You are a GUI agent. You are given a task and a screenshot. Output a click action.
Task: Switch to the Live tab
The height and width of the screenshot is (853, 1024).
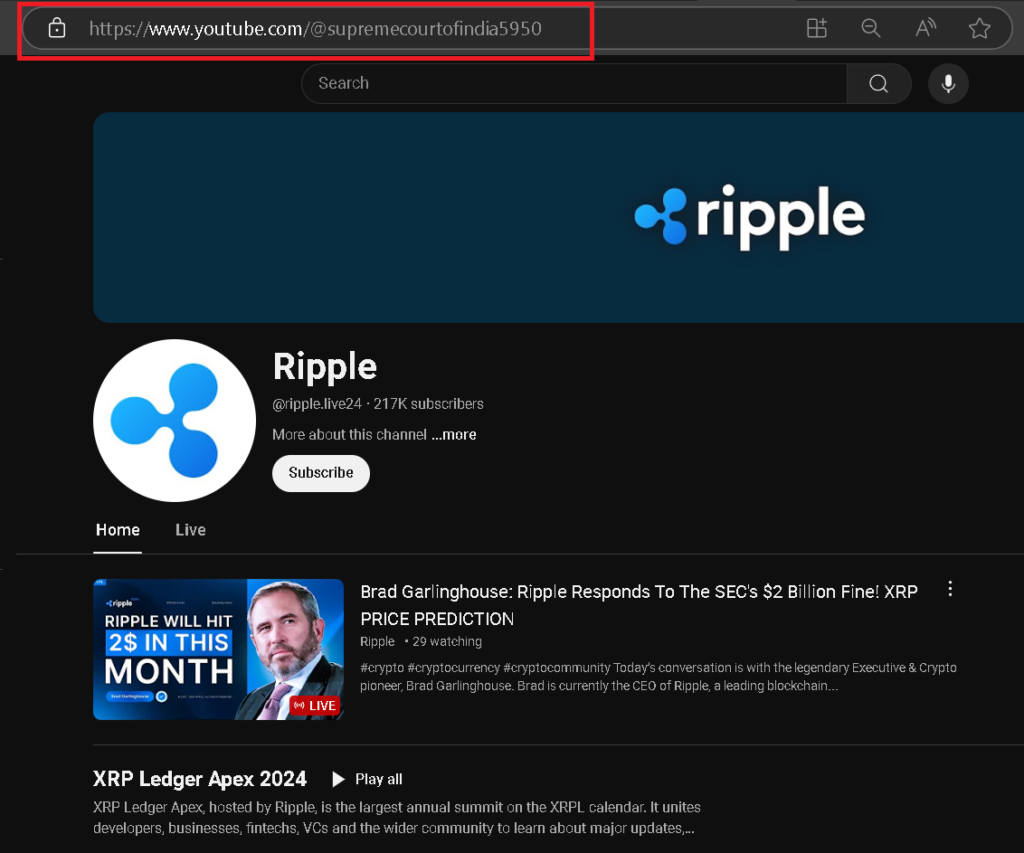pyautogui.click(x=190, y=530)
